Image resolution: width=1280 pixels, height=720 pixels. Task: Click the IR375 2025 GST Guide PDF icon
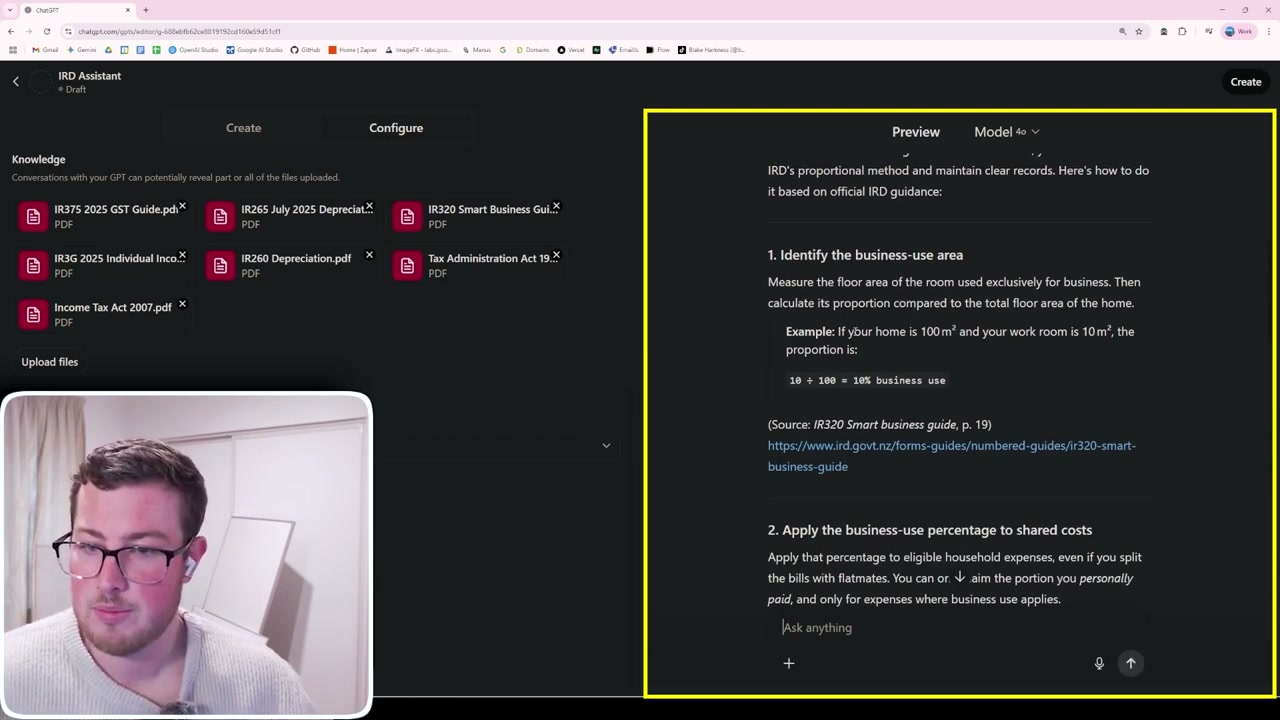click(33, 217)
